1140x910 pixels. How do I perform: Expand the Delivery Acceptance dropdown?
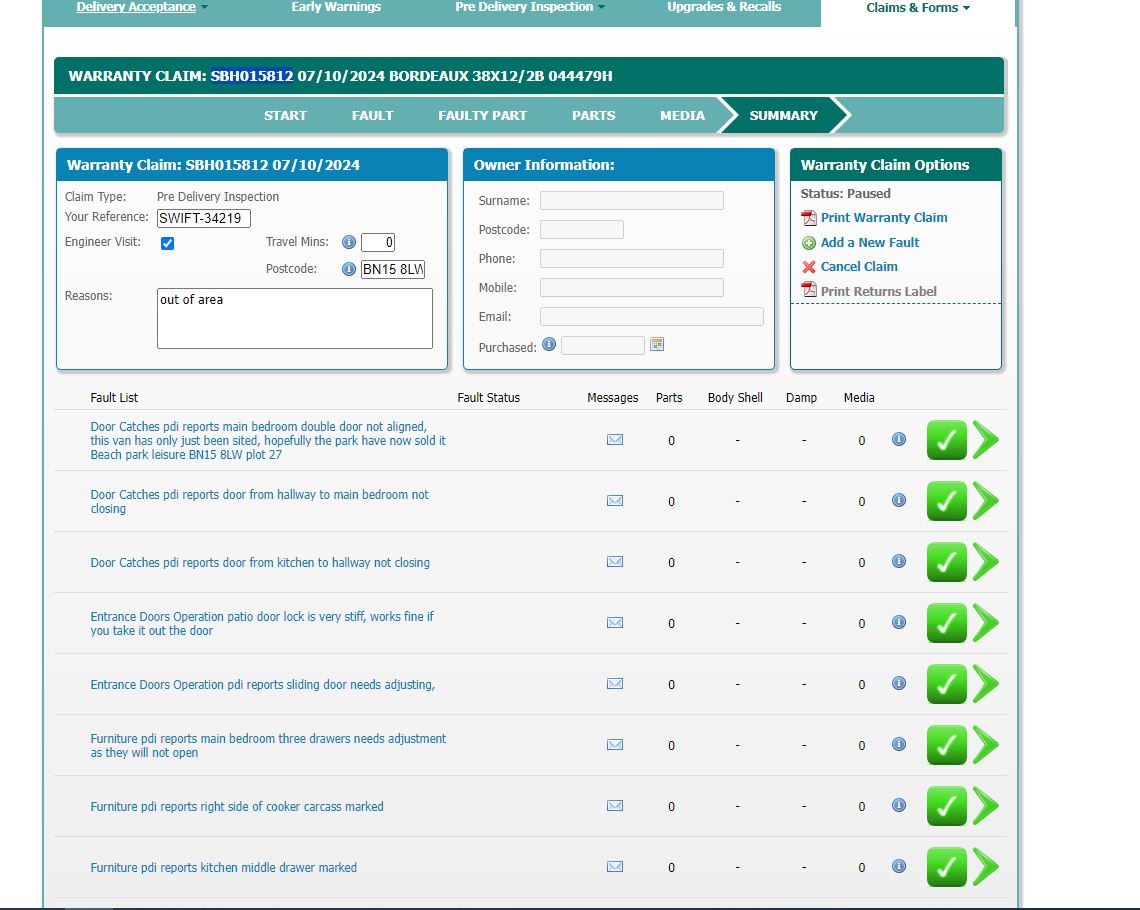point(142,7)
